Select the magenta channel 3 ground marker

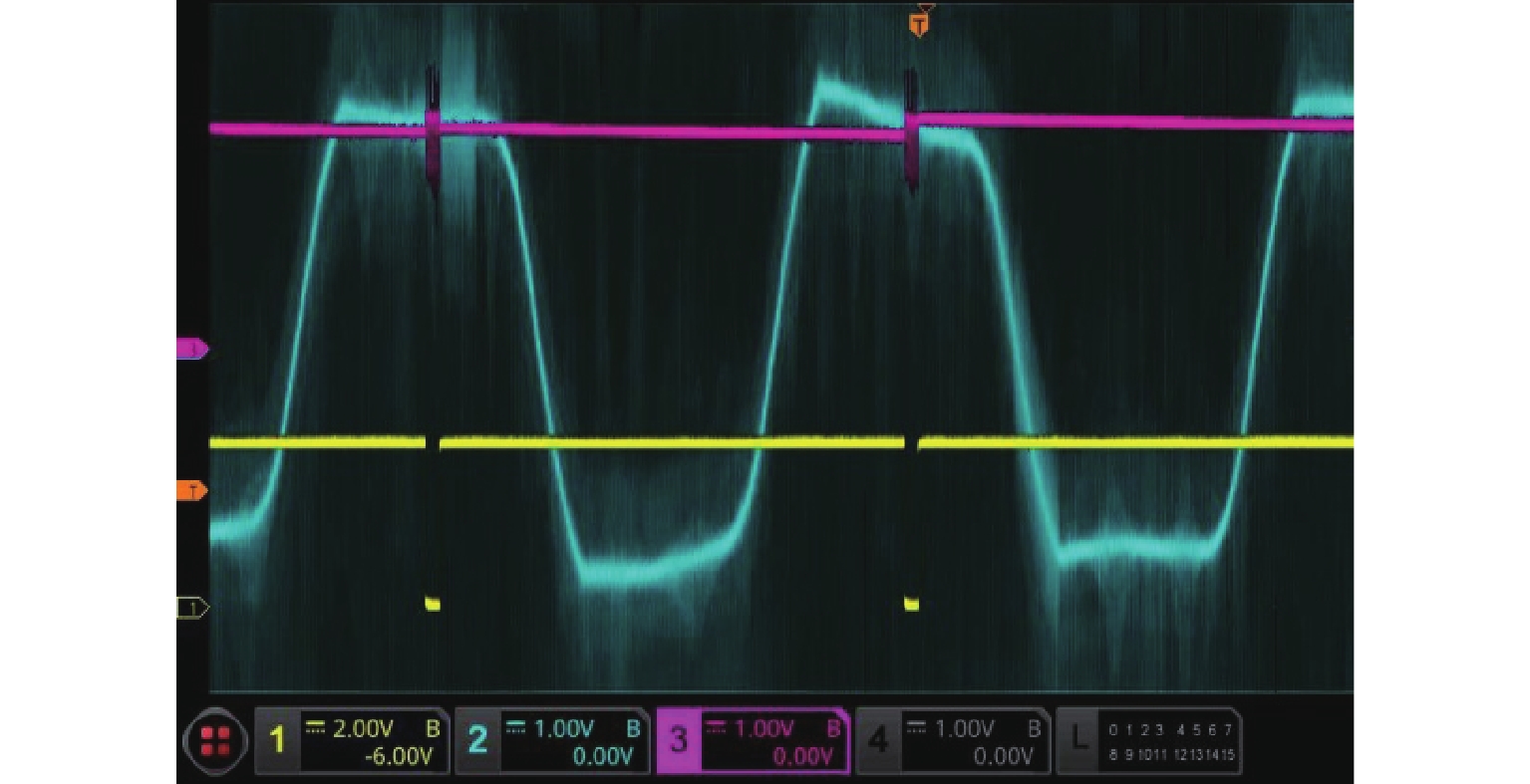pos(191,349)
